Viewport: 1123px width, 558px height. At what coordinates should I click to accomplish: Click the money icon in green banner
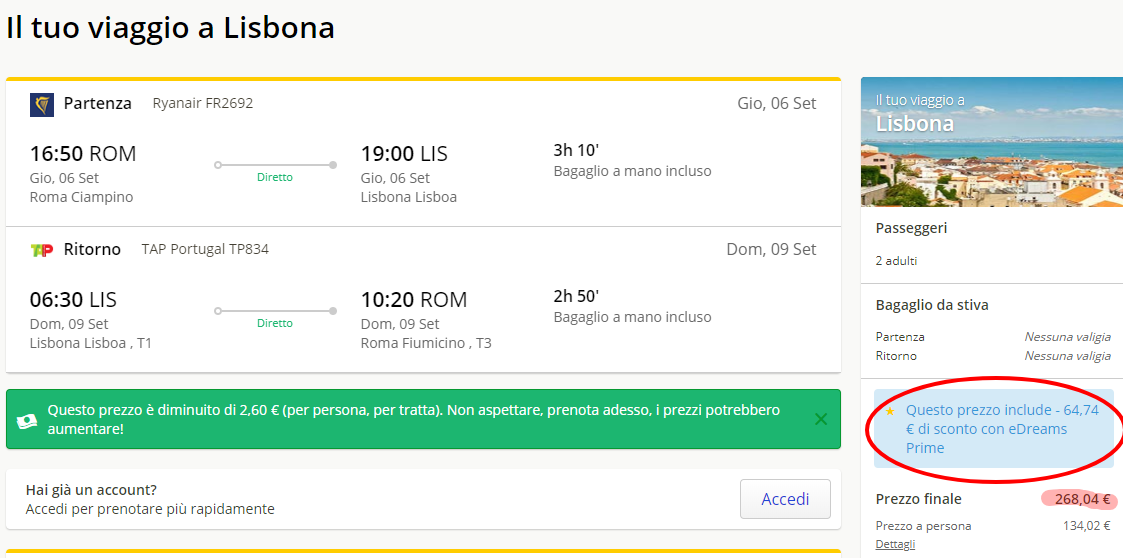click(x=27, y=420)
